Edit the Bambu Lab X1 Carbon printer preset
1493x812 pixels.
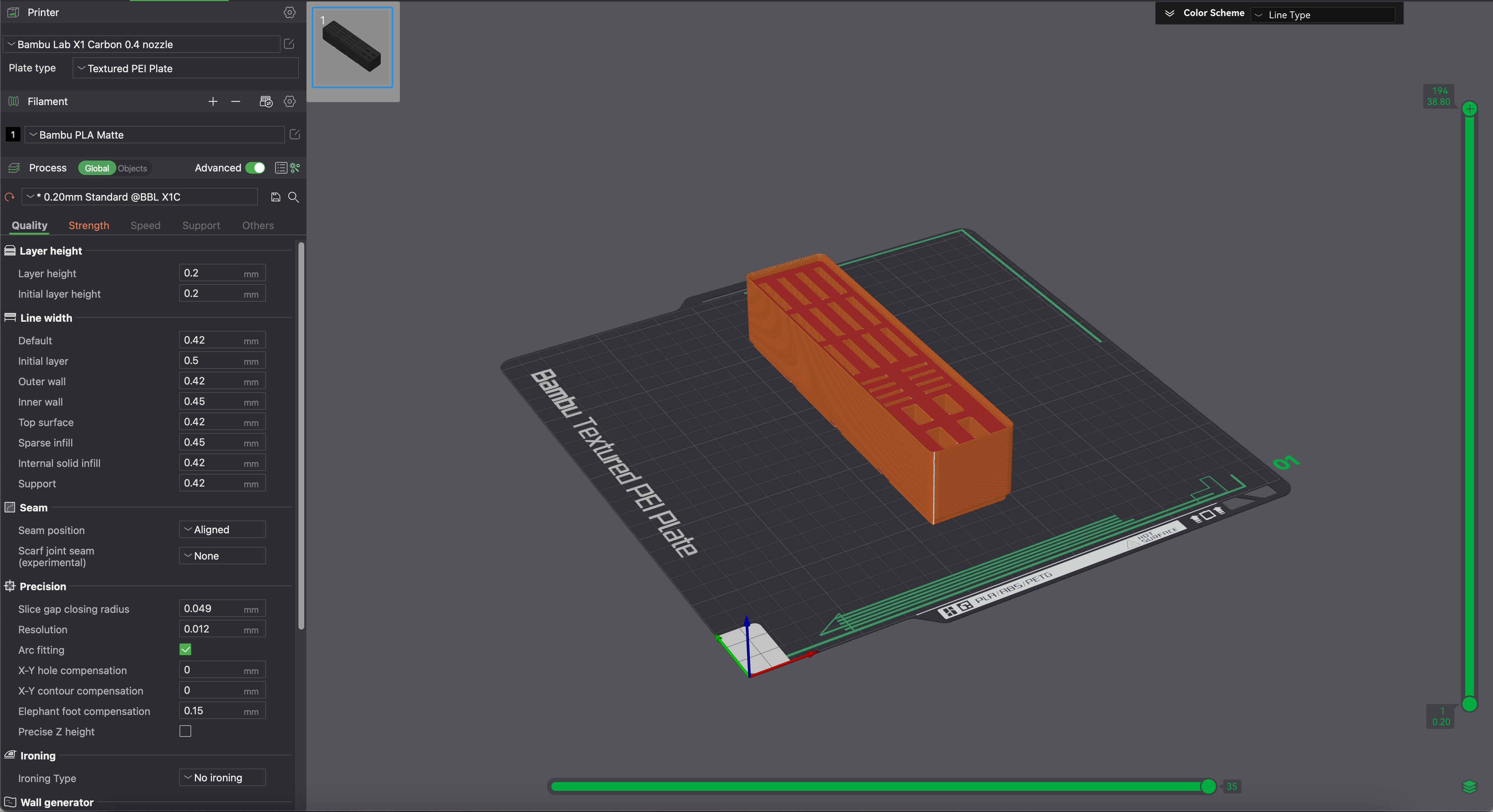288,44
